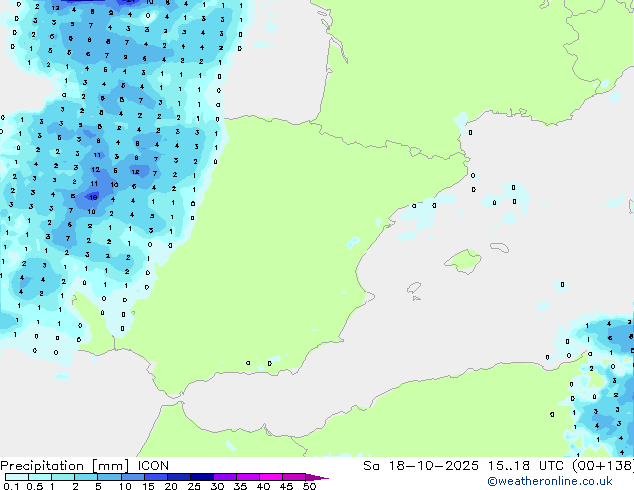Screen dimensions: 634x490
Task: Select the legend swatch between 5 and 10
Action: pyautogui.click(x=109, y=477)
